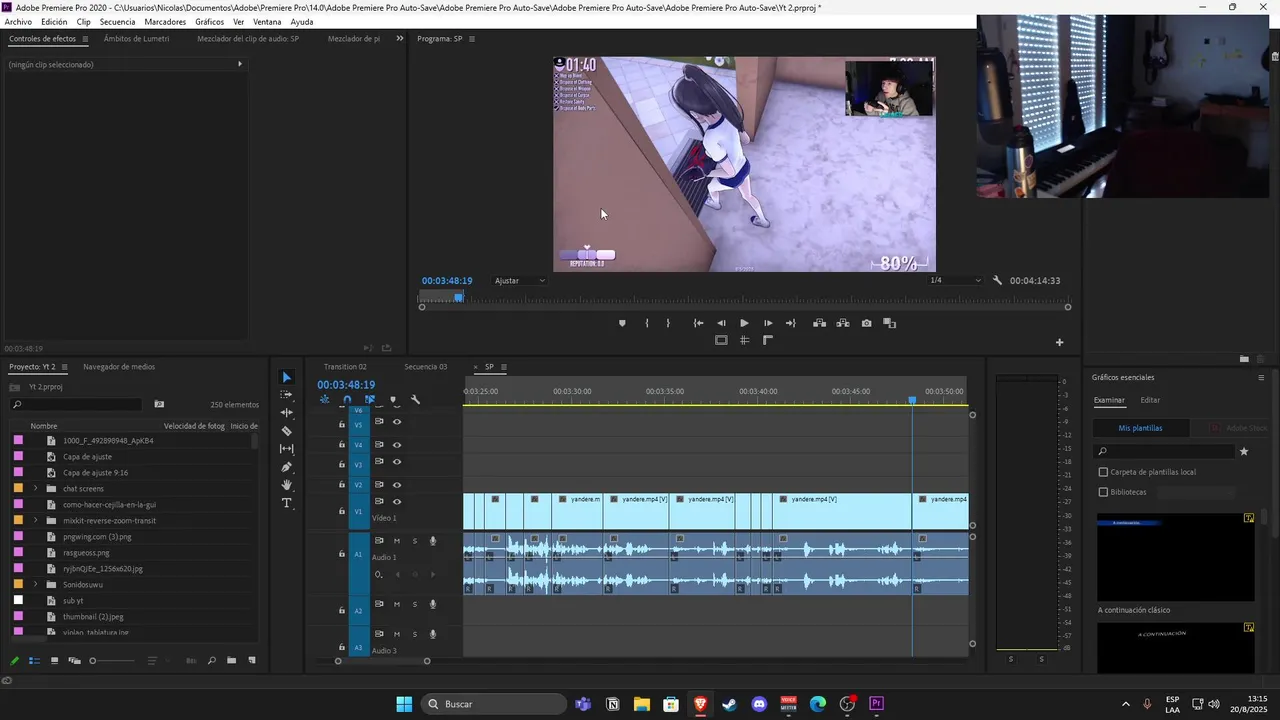Mark Out point in Program monitor
Image resolution: width=1280 pixels, height=720 pixels.
668,323
